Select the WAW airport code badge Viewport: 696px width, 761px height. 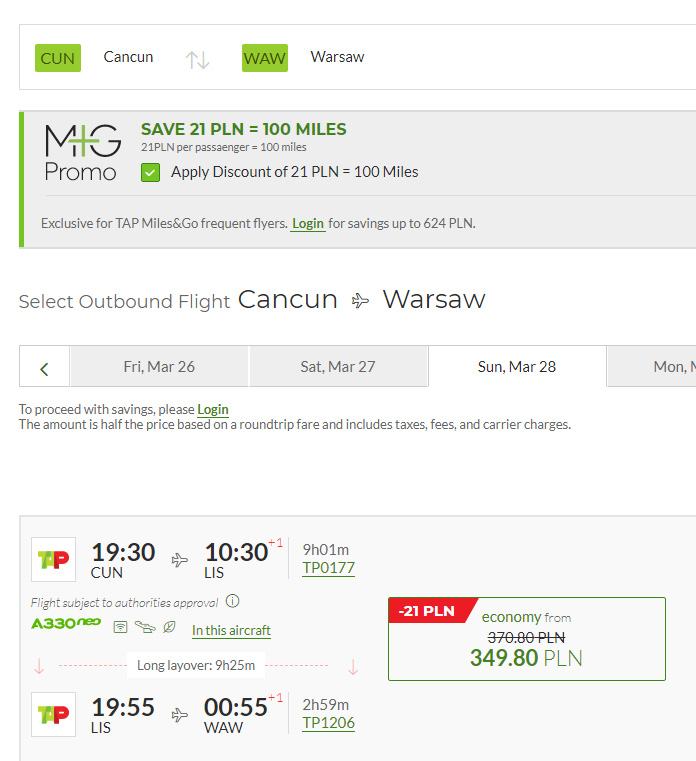265,58
